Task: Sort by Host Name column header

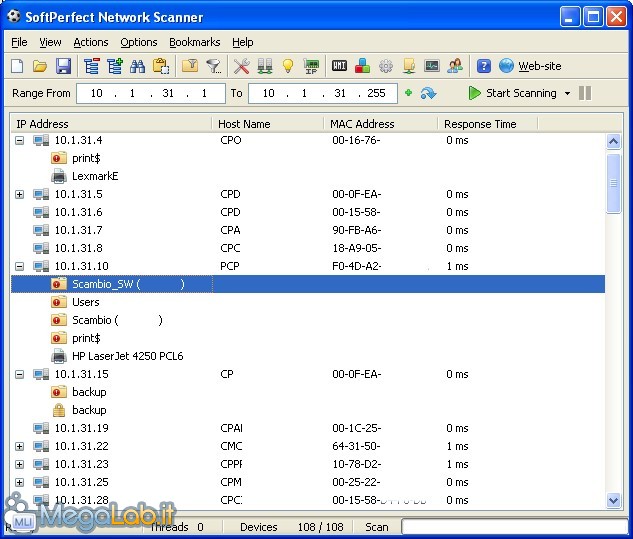Action: [x=268, y=124]
